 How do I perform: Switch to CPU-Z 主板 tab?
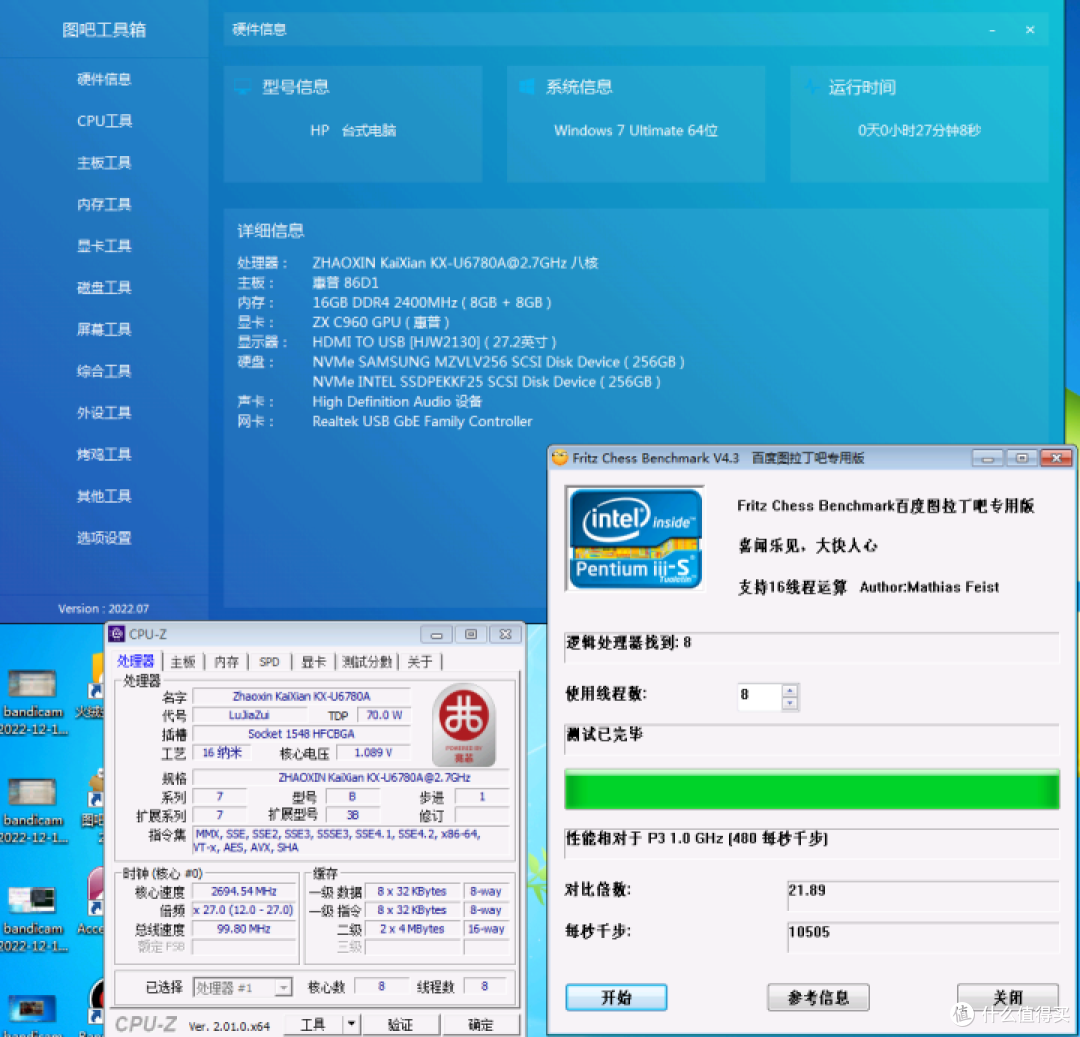[183, 662]
